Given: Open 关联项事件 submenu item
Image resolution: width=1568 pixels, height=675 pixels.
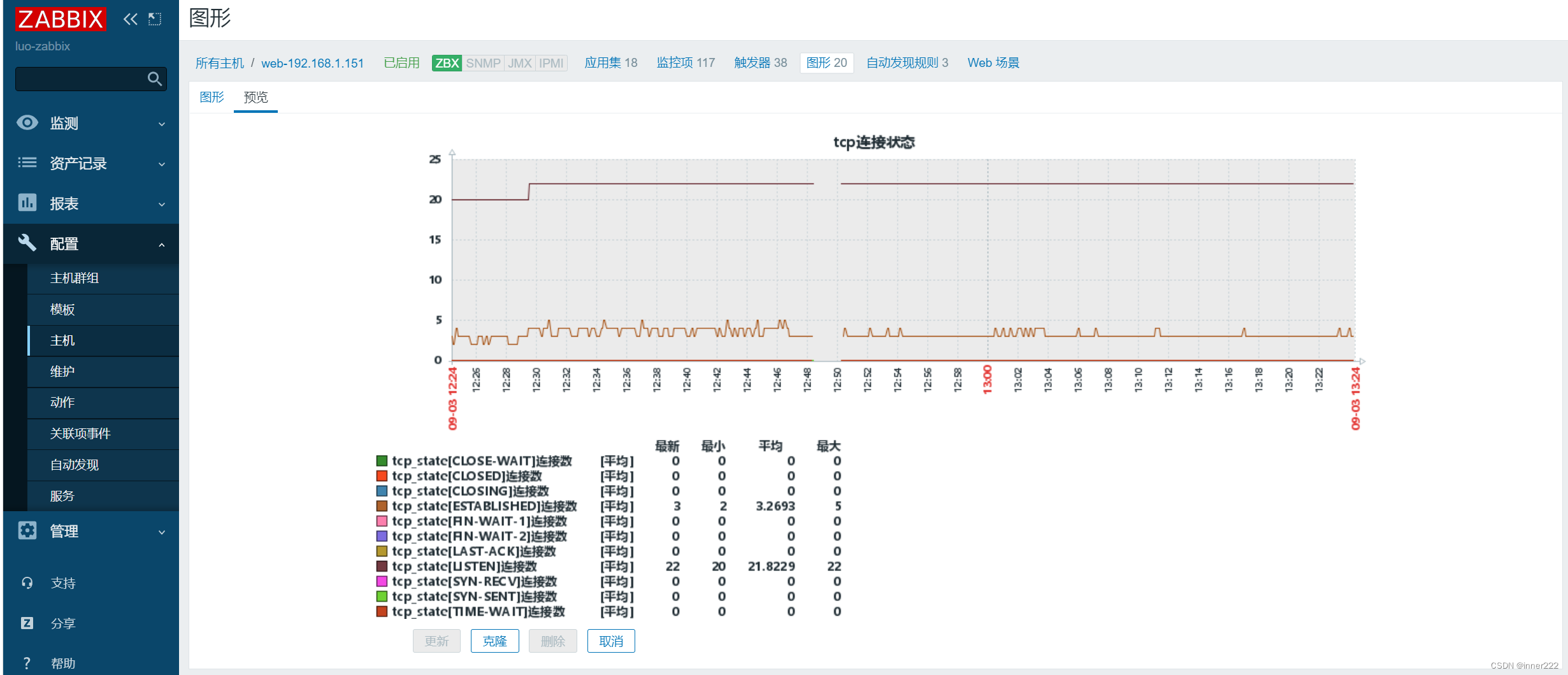Looking at the screenshot, I should point(103,434).
